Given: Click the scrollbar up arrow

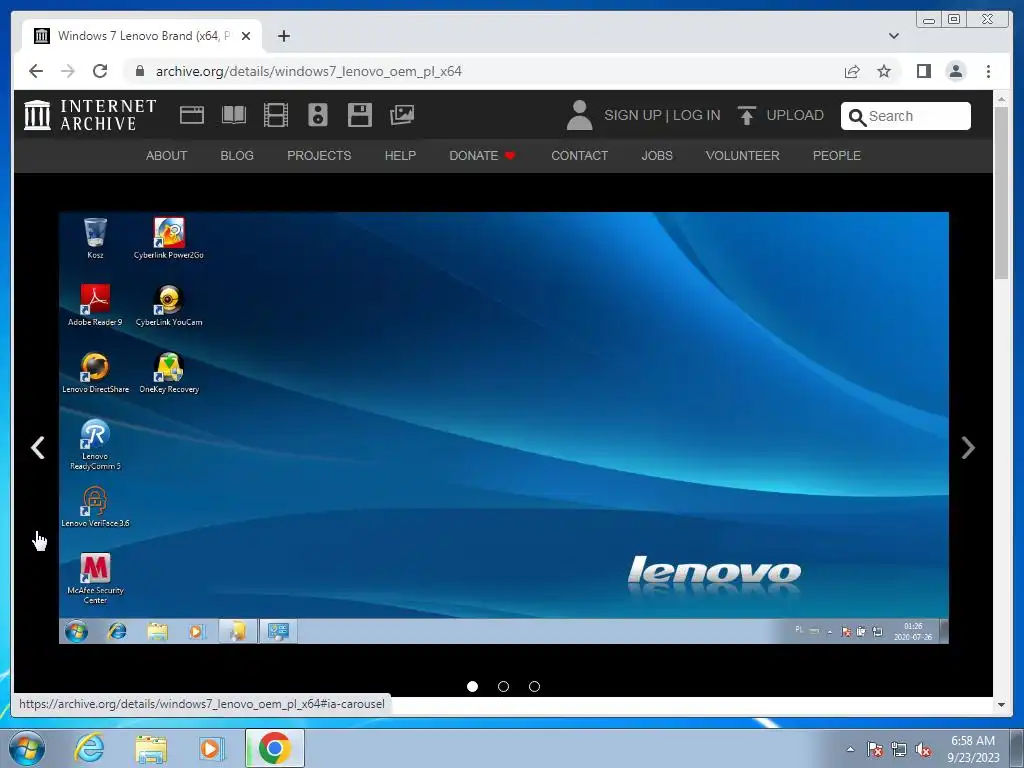Looking at the screenshot, I should 1001,99.
